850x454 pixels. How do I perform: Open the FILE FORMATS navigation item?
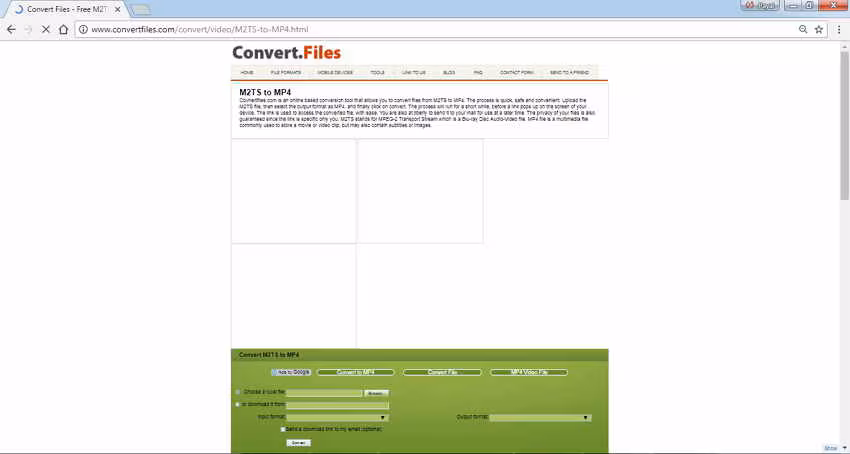click(x=286, y=72)
